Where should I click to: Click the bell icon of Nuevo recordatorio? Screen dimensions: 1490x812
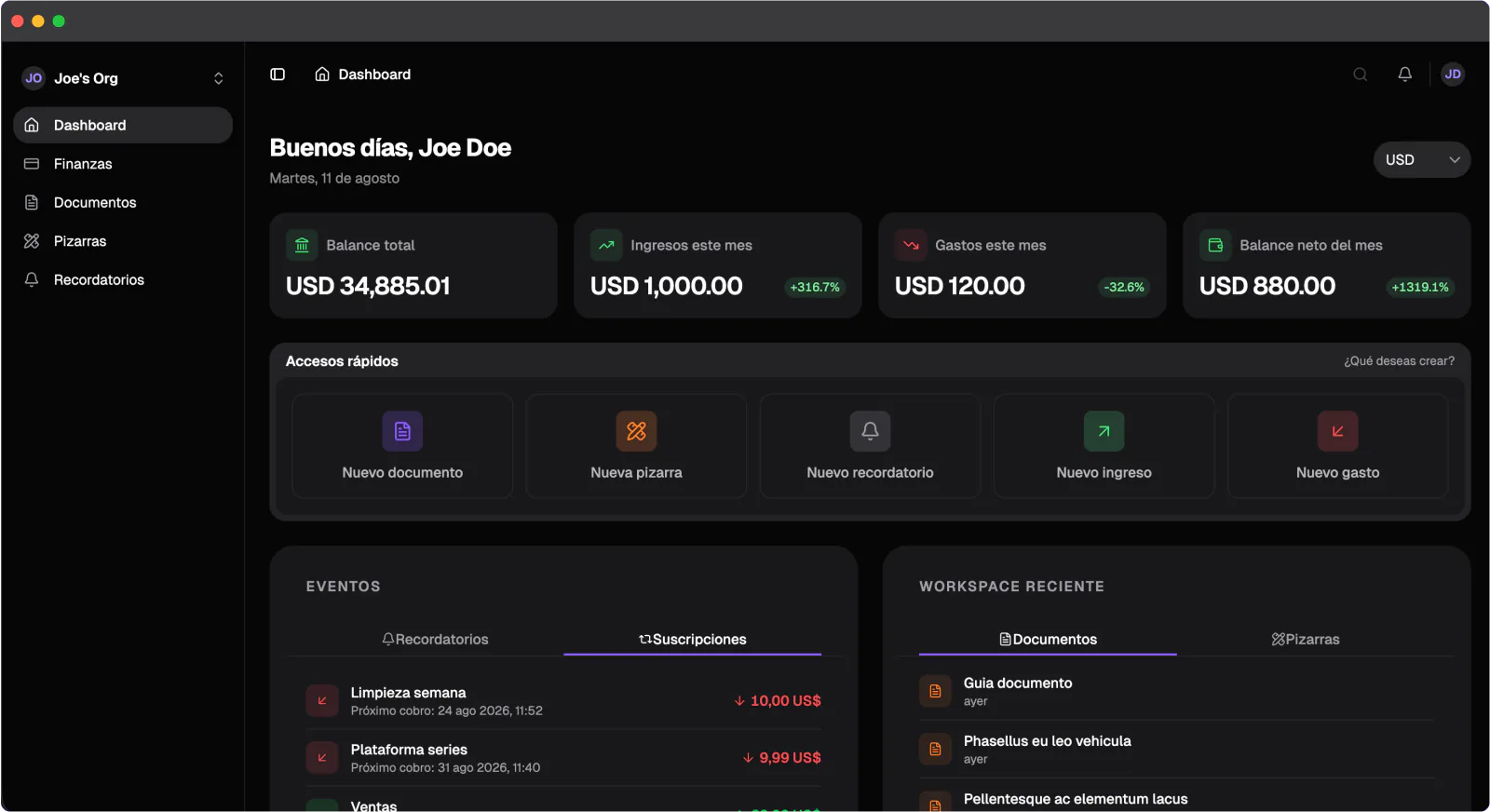click(x=870, y=431)
